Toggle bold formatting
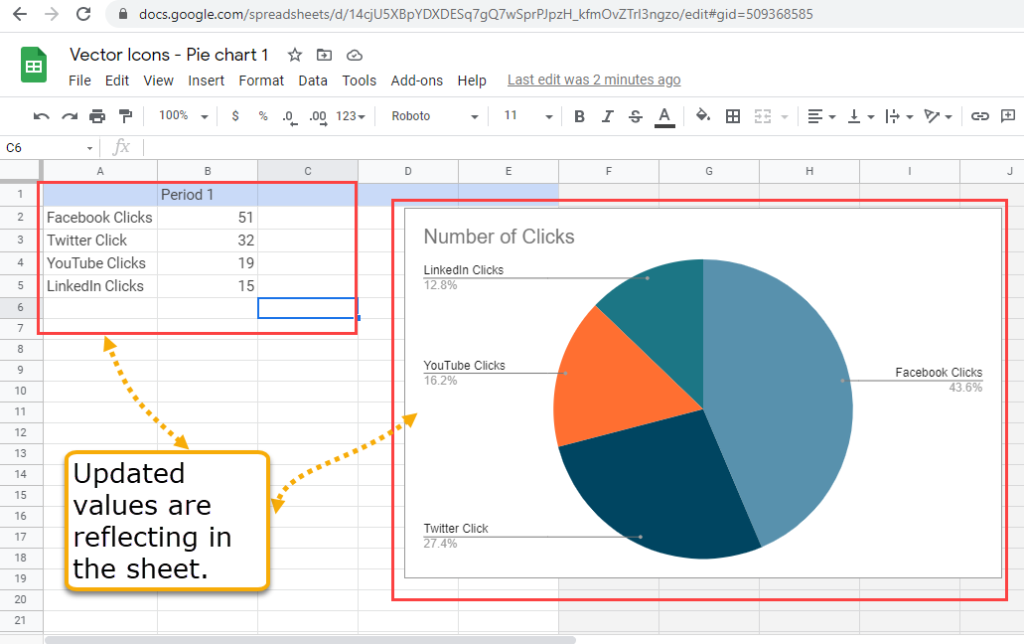The width and height of the screenshot is (1024, 644). pyautogui.click(x=579, y=116)
